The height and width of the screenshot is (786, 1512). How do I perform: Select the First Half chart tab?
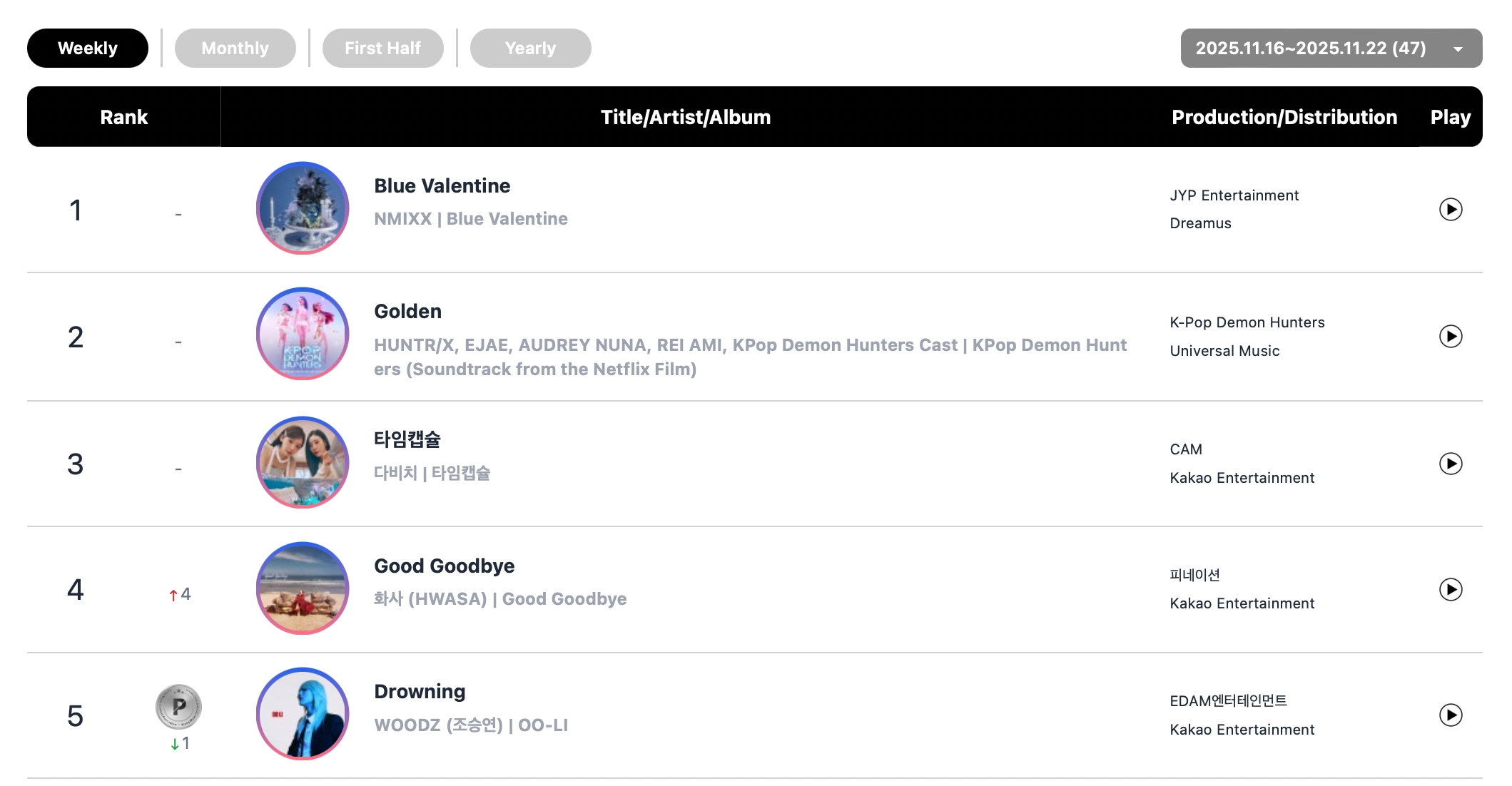pyautogui.click(x=382, y=49)
